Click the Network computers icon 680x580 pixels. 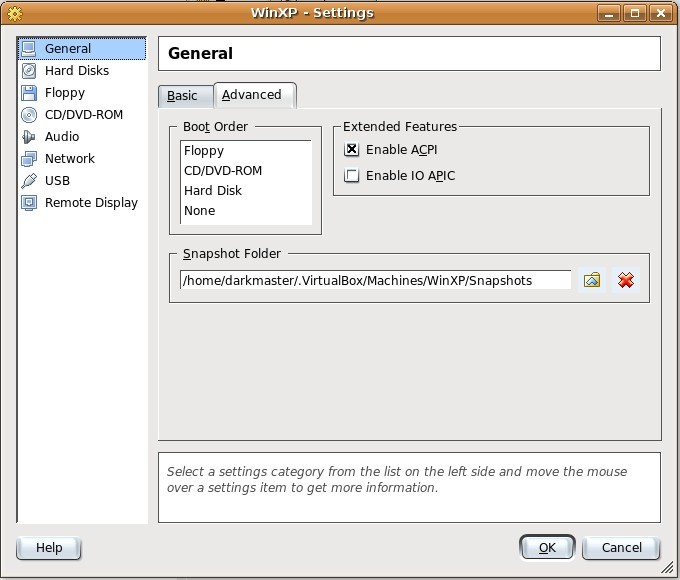point(29,159)
